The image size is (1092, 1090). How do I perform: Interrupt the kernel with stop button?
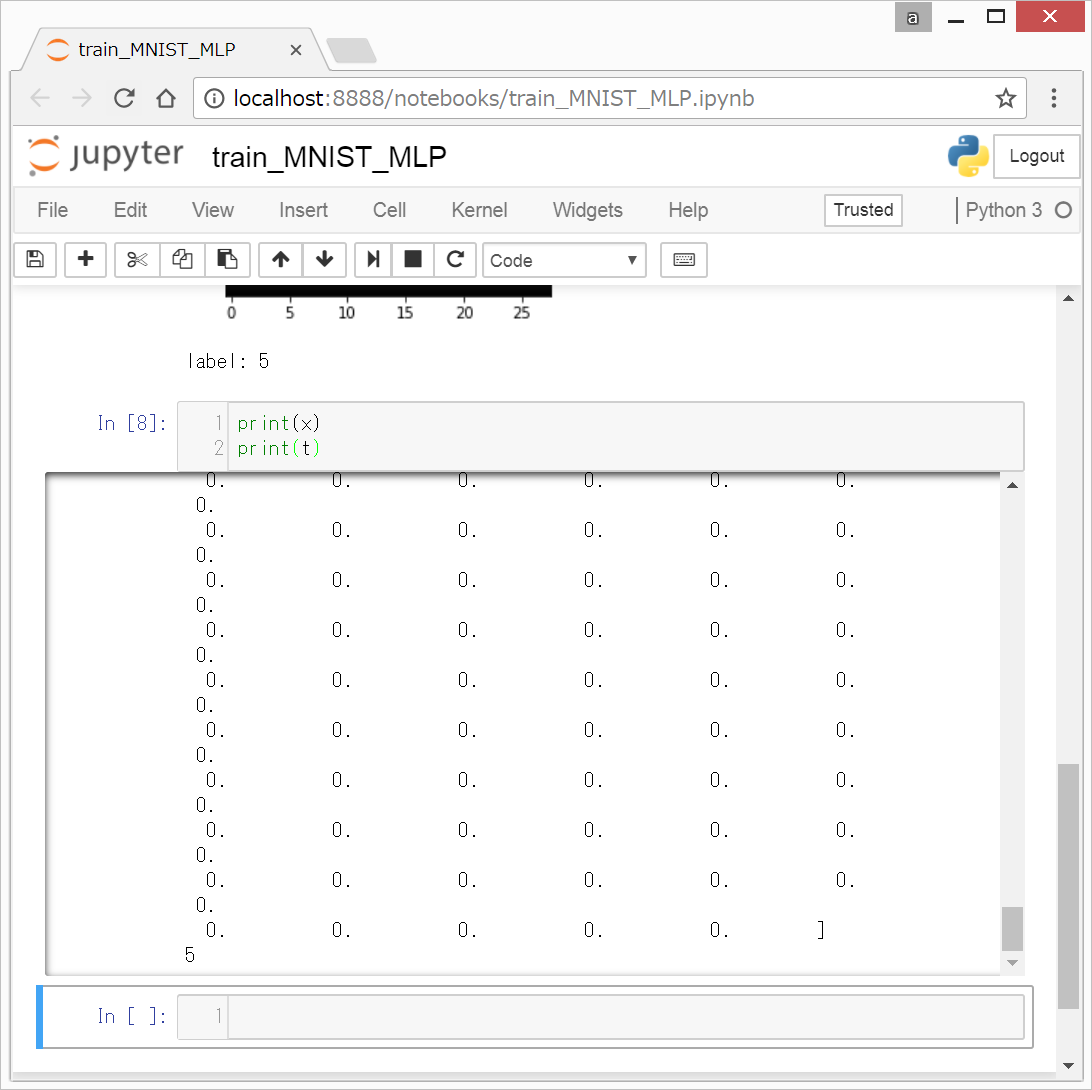pos(412,260)
